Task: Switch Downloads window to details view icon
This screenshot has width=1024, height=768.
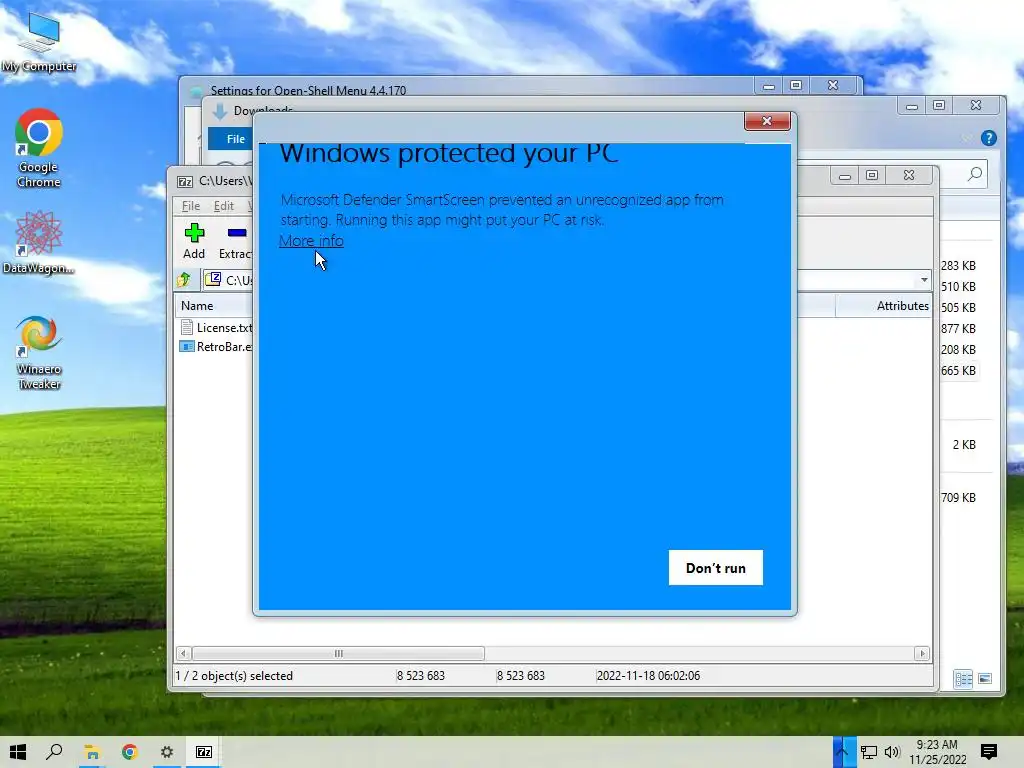Action: pos(963,679)
